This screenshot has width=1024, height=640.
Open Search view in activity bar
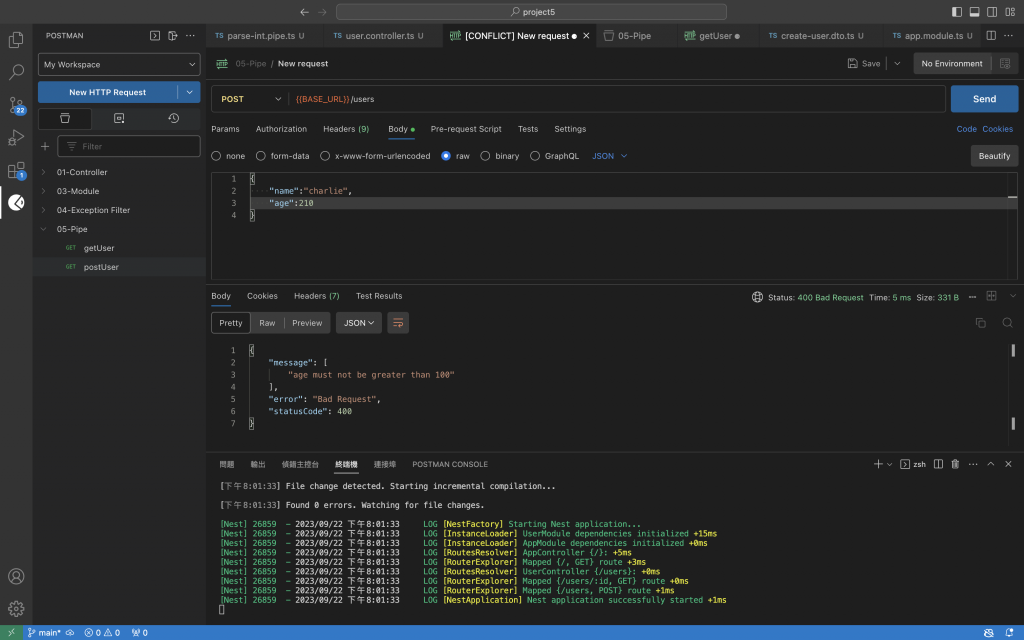click(16, 72)
